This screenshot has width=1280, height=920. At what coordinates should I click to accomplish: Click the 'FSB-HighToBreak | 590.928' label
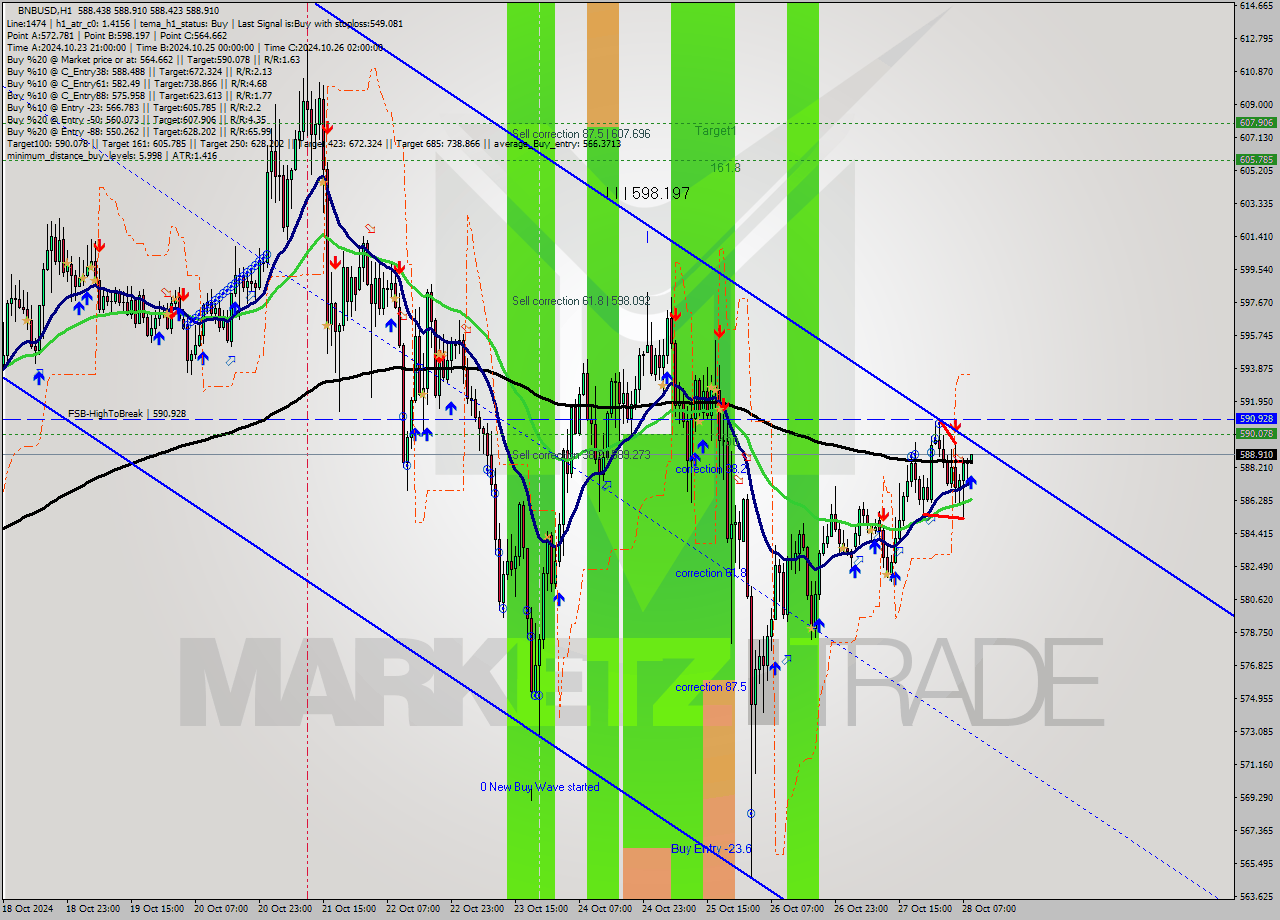coord(127,413)
